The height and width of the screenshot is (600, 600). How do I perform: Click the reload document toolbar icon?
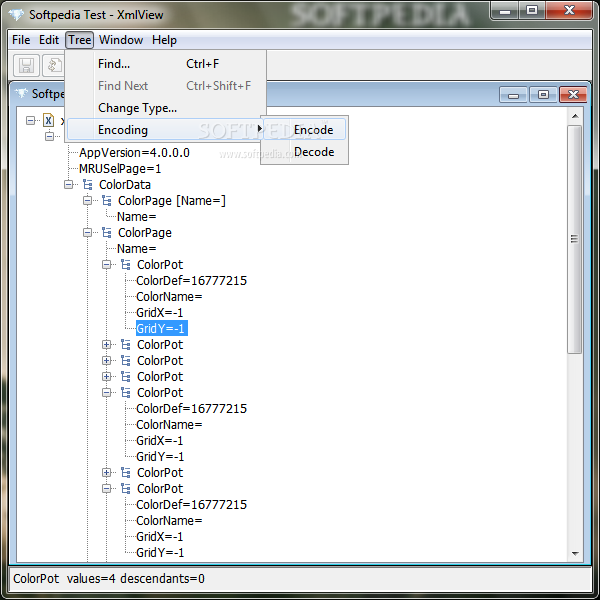[x=53, y=65]
